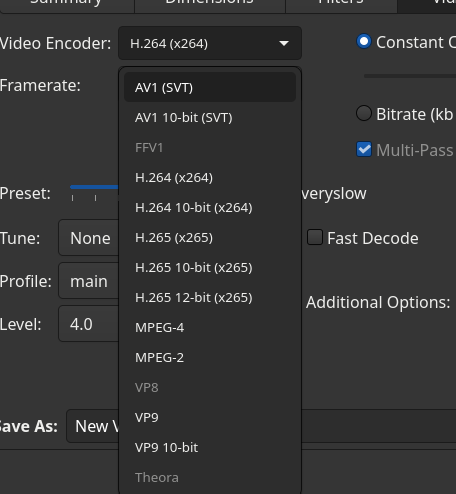456x494 pixels.
Task: Click the Preset speed slider
Action: point(94,187)
